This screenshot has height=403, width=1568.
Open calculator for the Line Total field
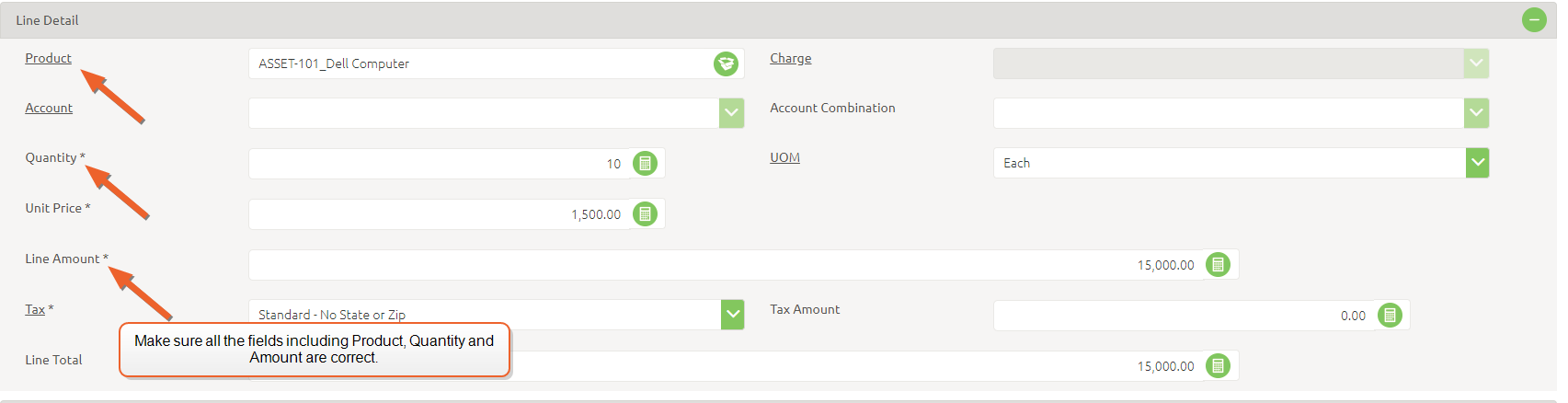pyautogui.click(x=1218, y=366)
